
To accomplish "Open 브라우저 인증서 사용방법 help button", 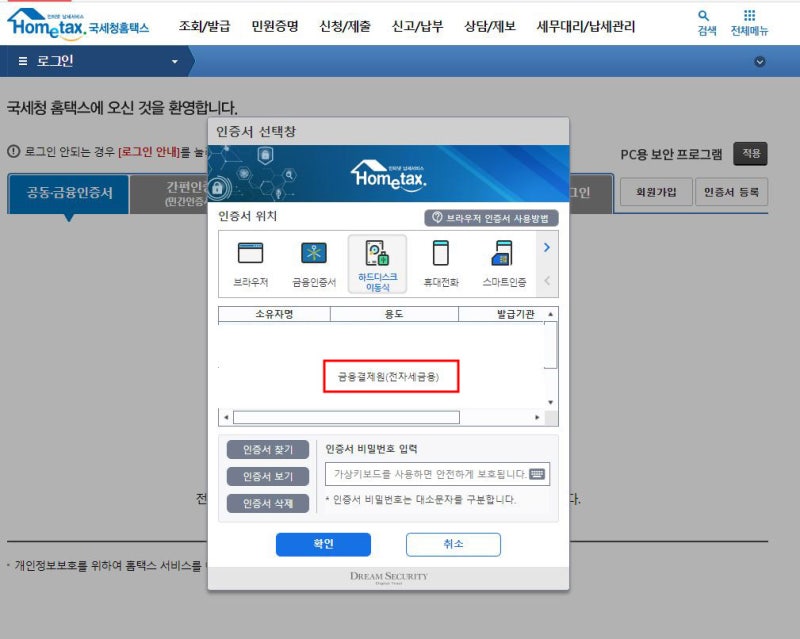I will point(491,218).
